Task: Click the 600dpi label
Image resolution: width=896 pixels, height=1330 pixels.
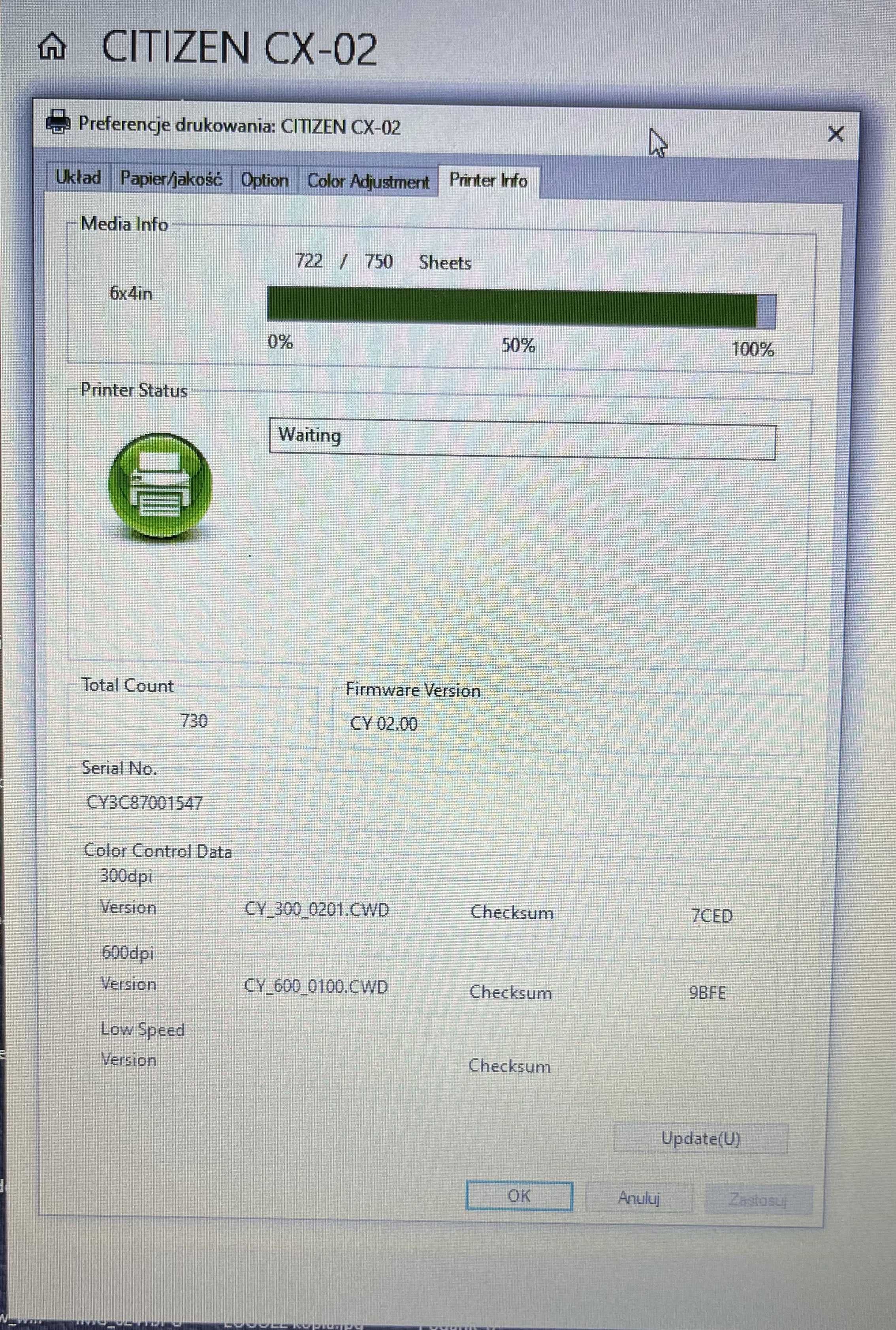Action: [x=128, y=953]
